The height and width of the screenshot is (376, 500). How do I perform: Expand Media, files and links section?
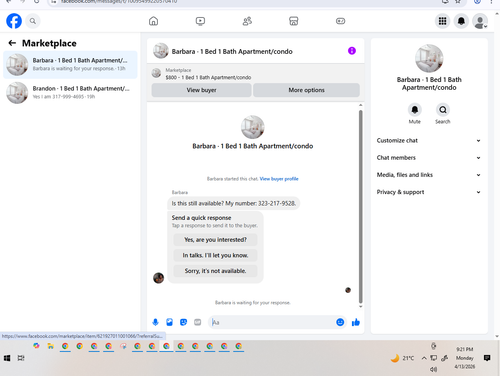tap(429, 175)
